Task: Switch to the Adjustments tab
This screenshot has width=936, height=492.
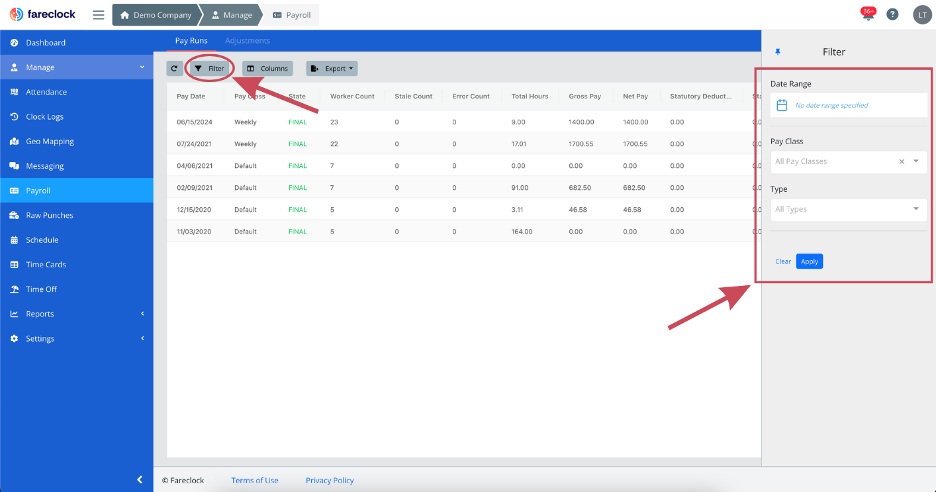Action: [x=247, y=41]
